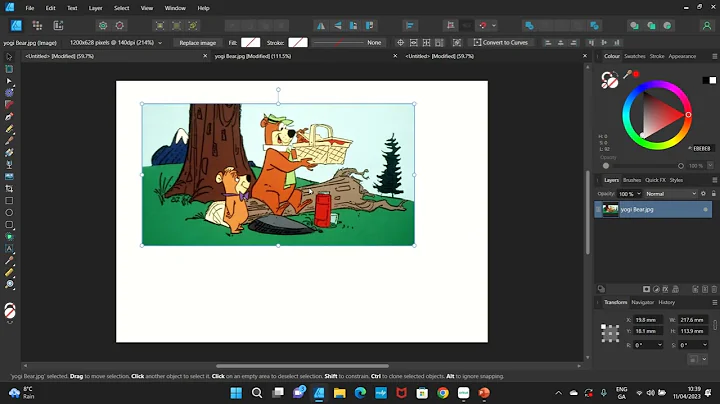The image size is (720, 404).
Task: Open the alignment options icon
Action: coord(410,26)
